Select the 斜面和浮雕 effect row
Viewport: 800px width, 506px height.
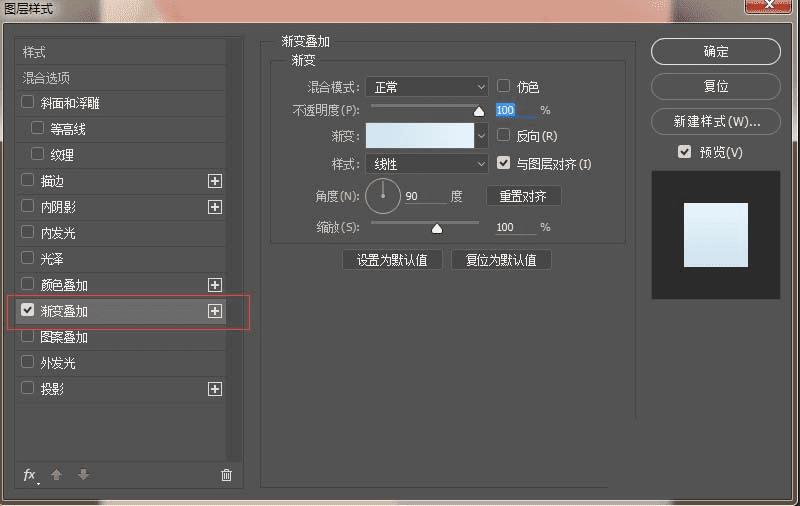click(120, 104)
